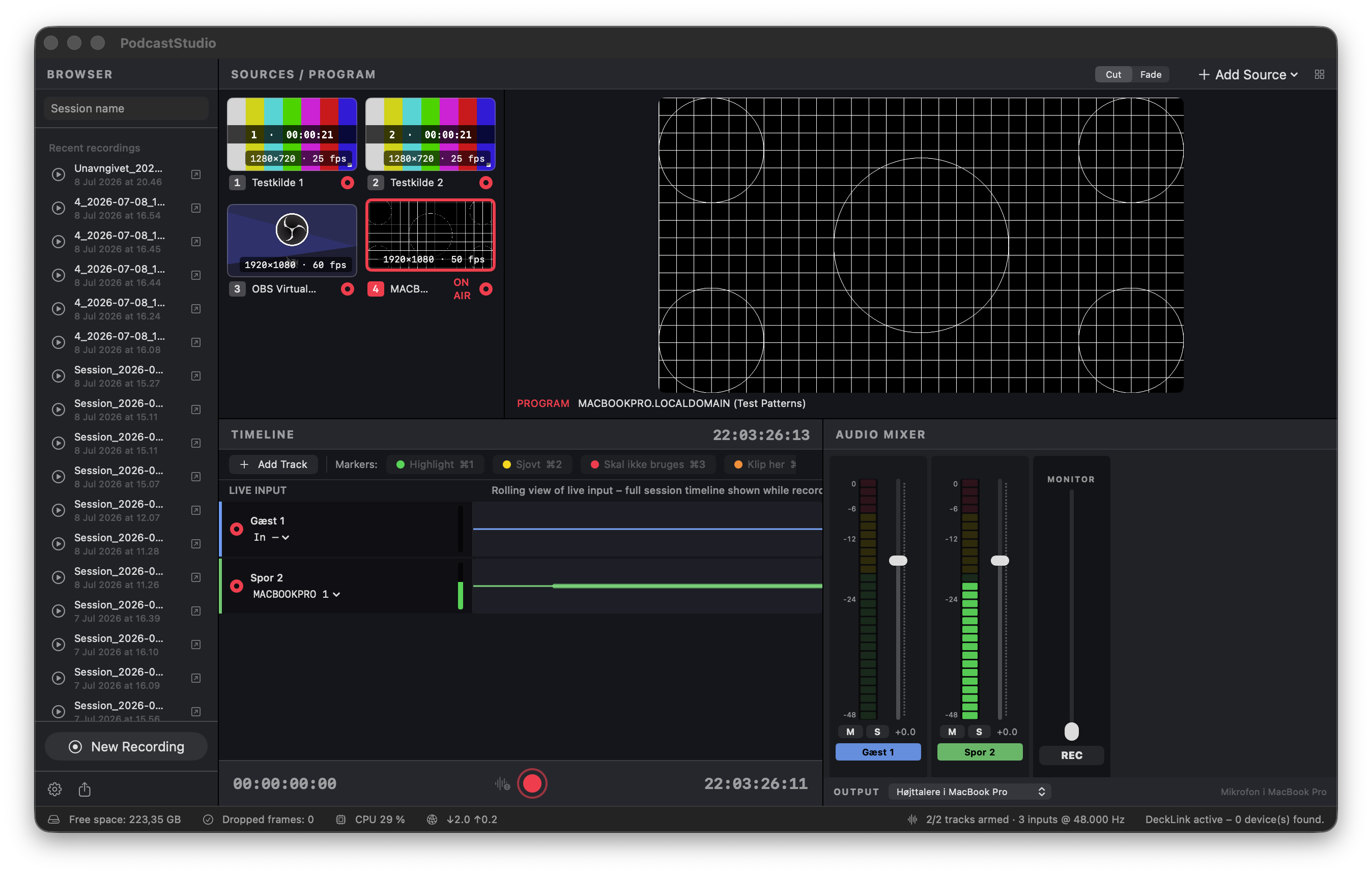Viewport: 1372px width, 875px height.
Task: Select the Testkilde 2 source thumbnail
Action: 430,134
